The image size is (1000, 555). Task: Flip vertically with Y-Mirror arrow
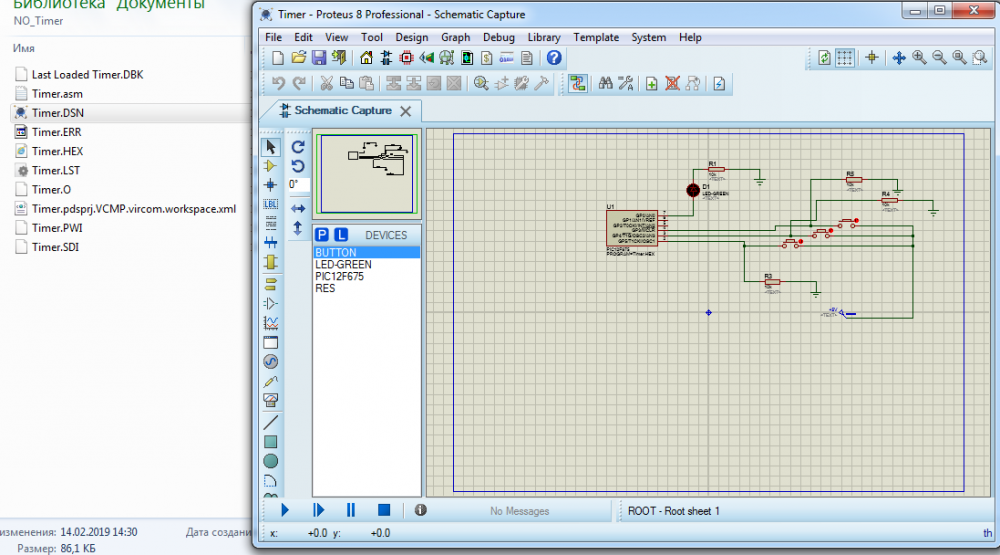tap(298, 228)
